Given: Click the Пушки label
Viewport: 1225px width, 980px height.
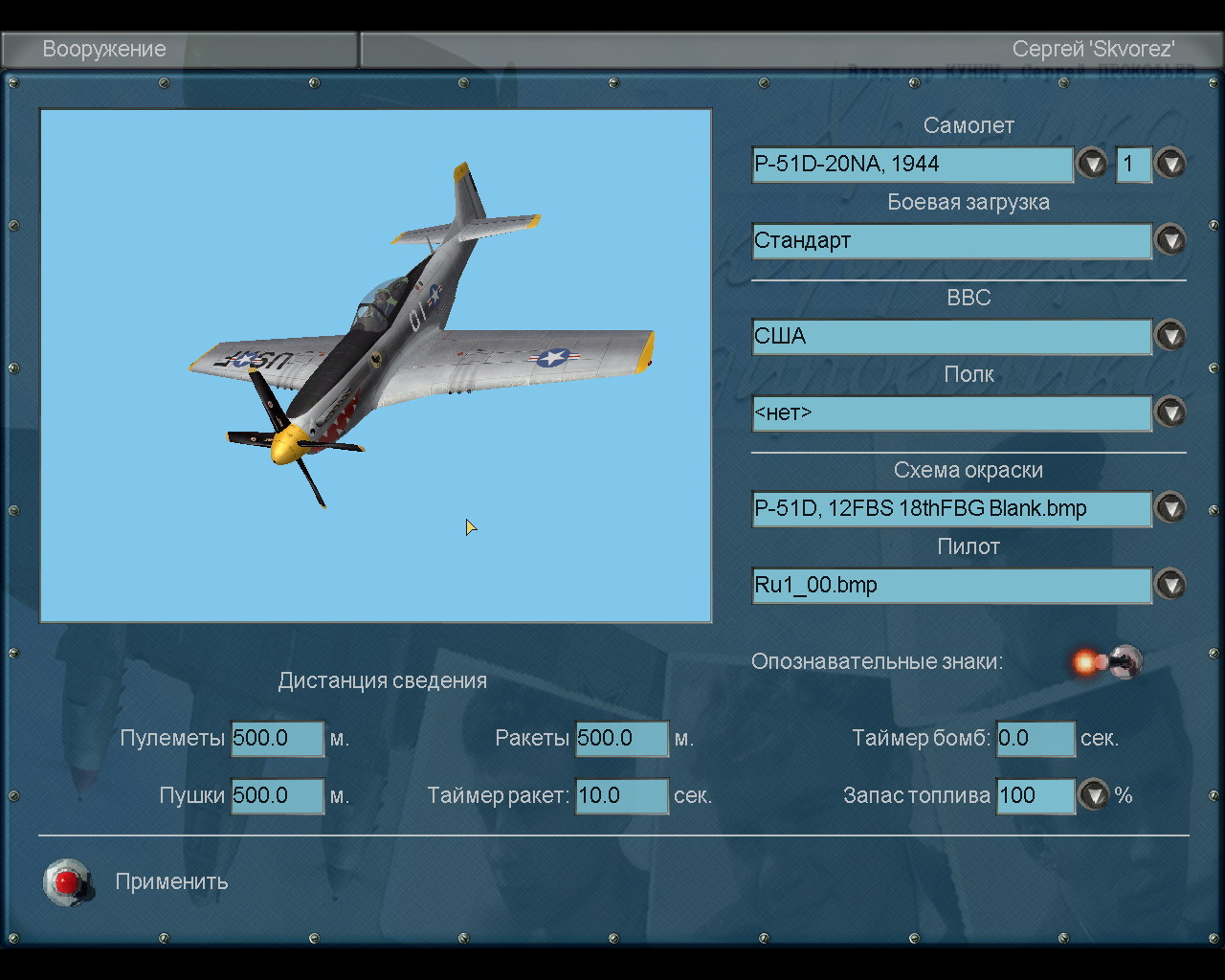Looking at the screenshot, I should (x=192, y=796).
